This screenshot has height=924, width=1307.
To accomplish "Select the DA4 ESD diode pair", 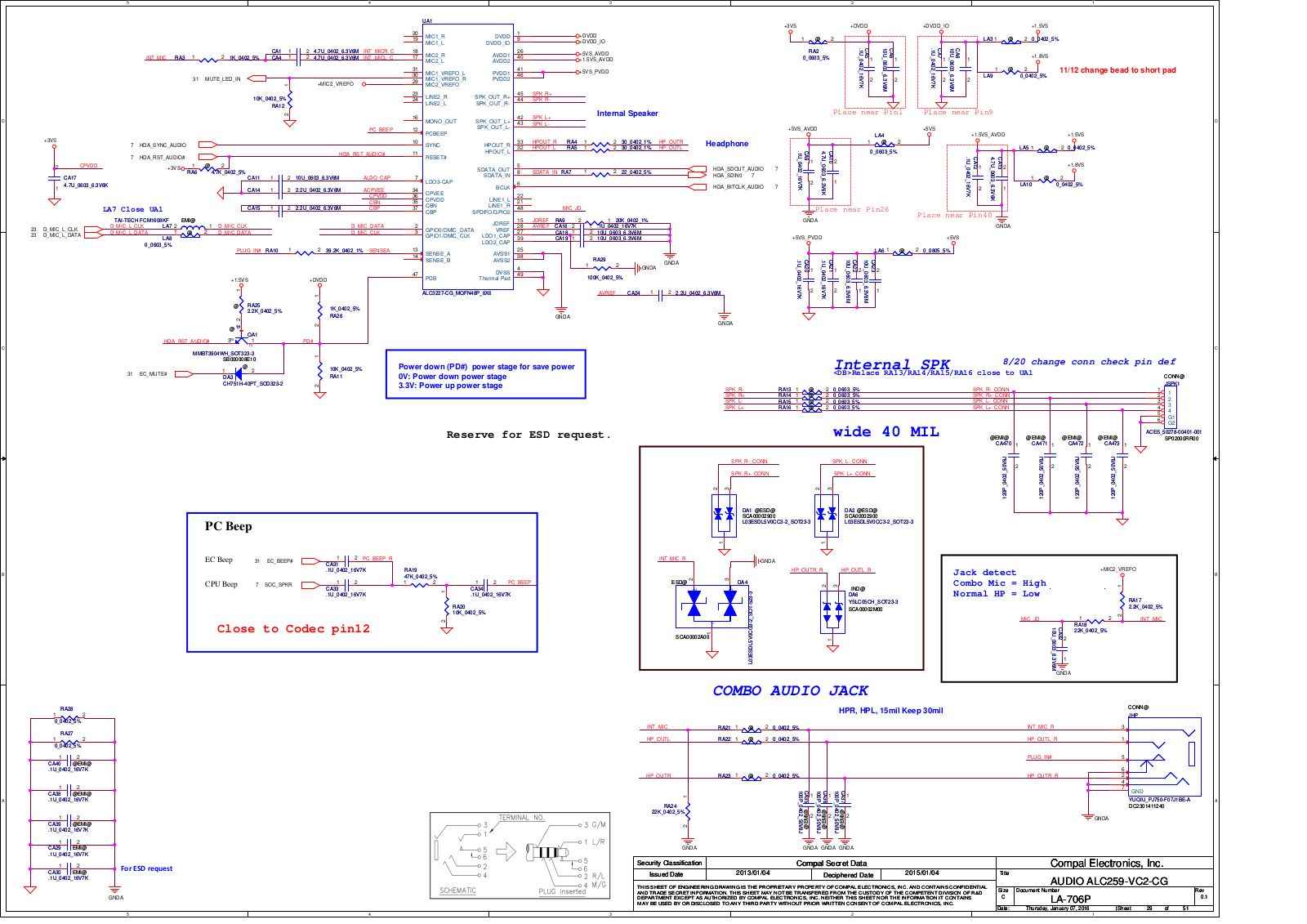I will click(x=712, y=605).
